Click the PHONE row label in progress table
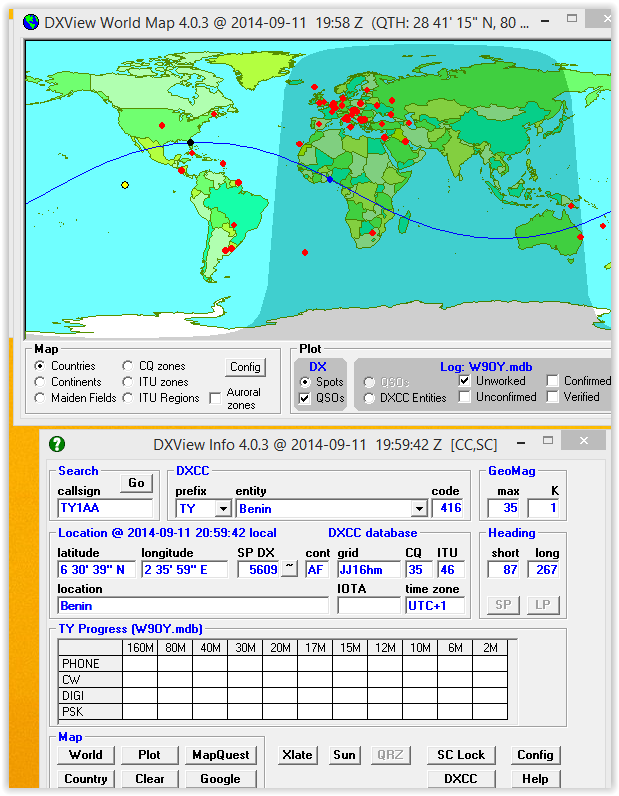 pyautogui.click(x=90, y=664)
